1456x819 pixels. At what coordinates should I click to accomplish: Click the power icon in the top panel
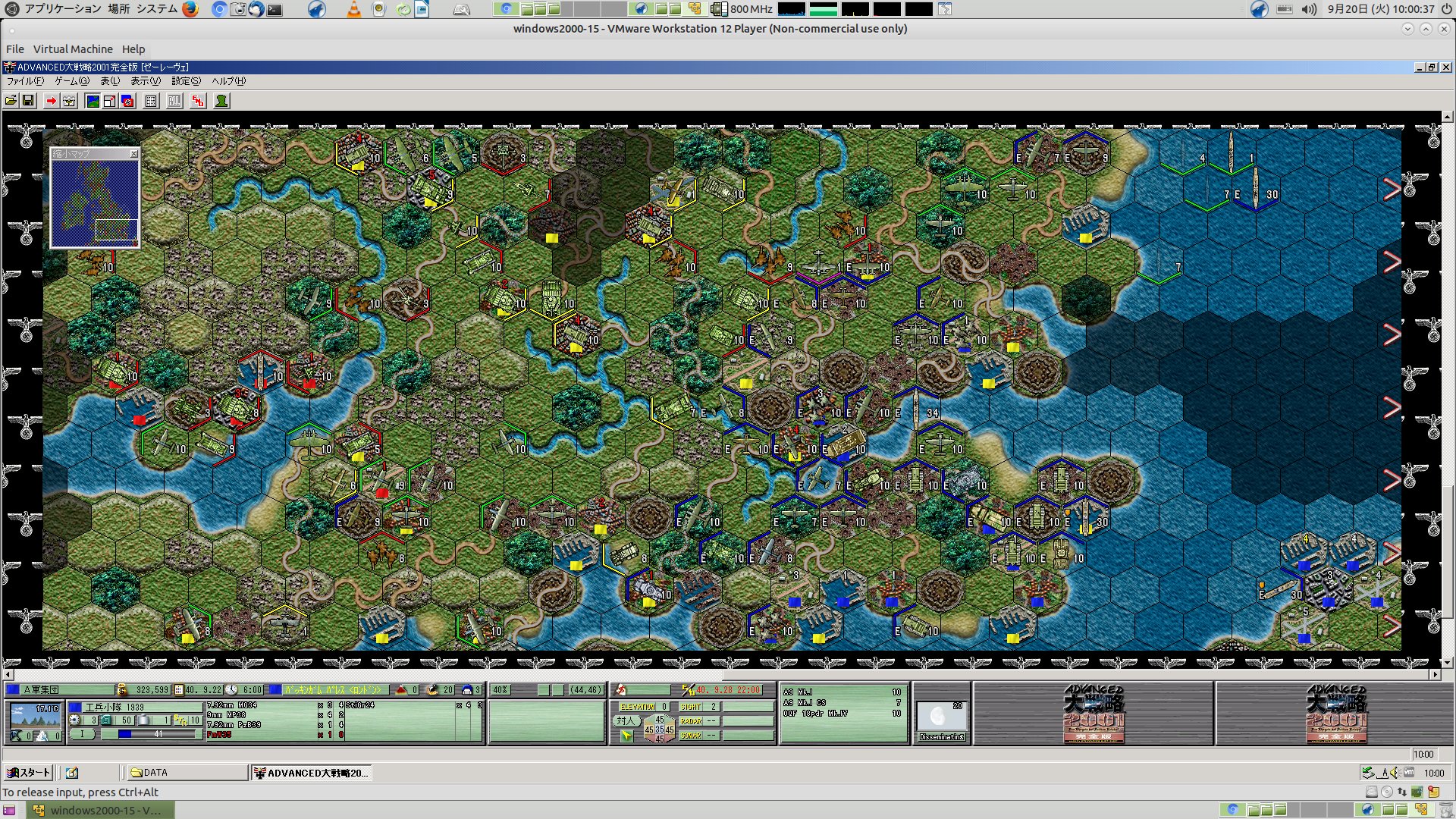point(1446,9)
